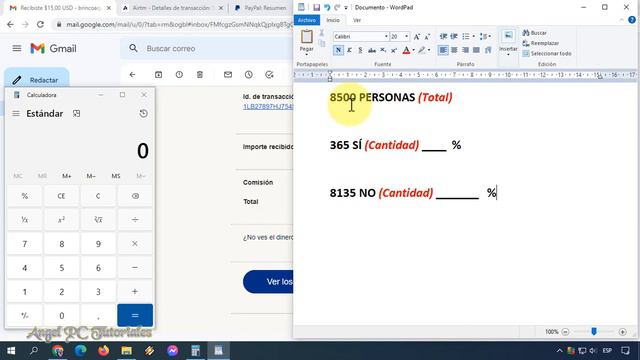The image size is (640, 360).
Task: Click Seleccionar todo in WordPad
Action: pos(547,53)
